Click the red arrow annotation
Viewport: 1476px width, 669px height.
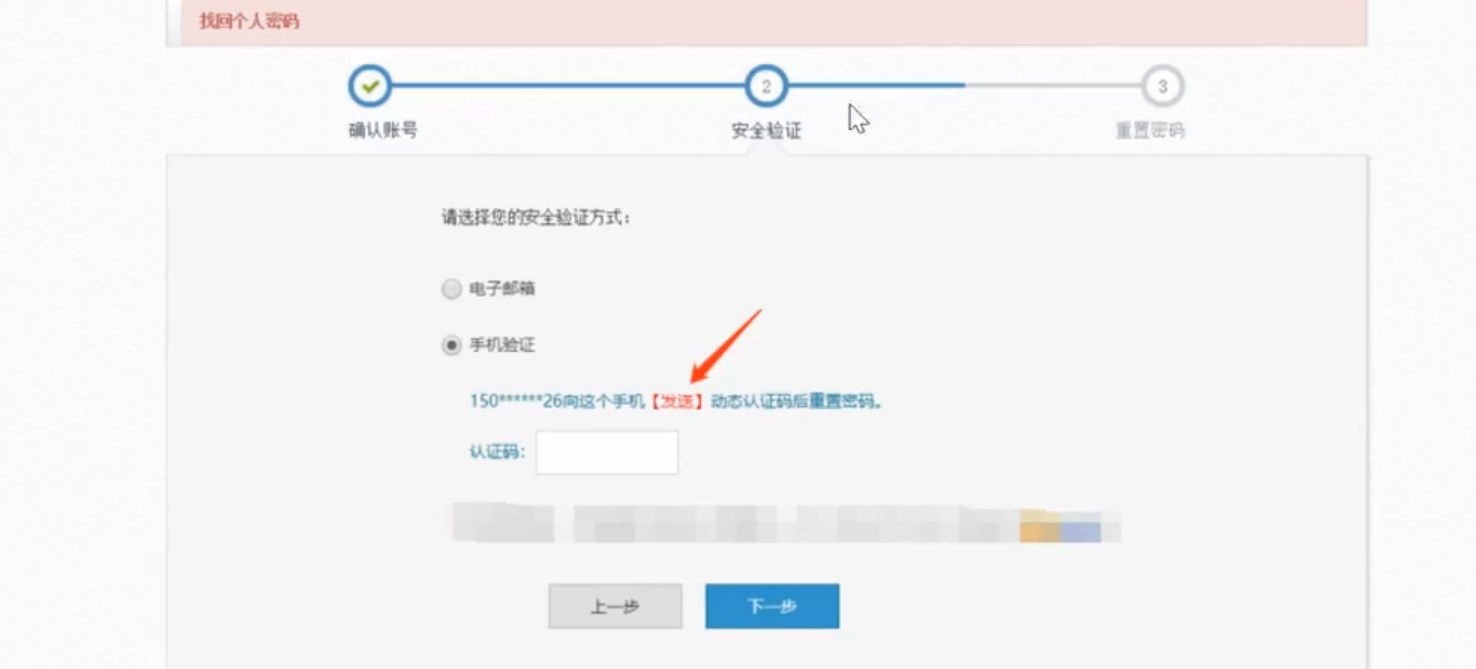726,345
